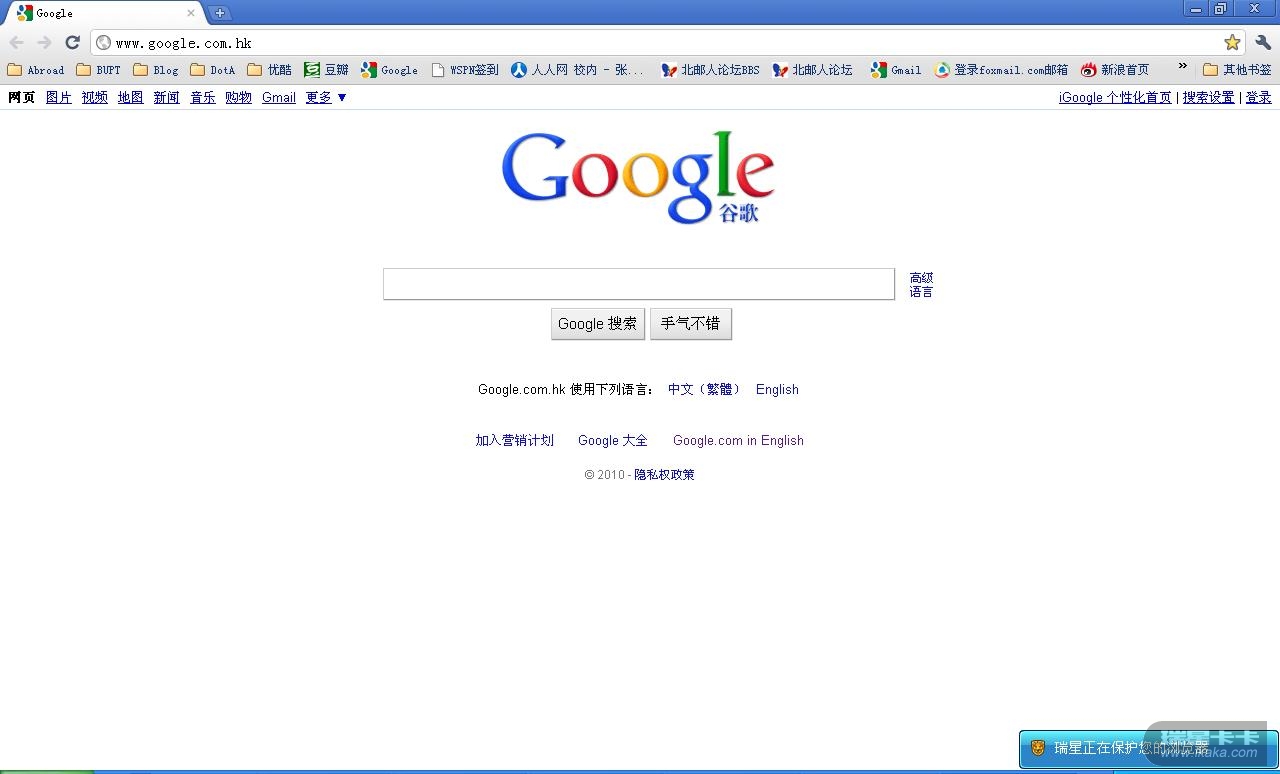Open the 语言 tools link
Viewport: 1280px width, 774px height.
click(x=921, y=292)
